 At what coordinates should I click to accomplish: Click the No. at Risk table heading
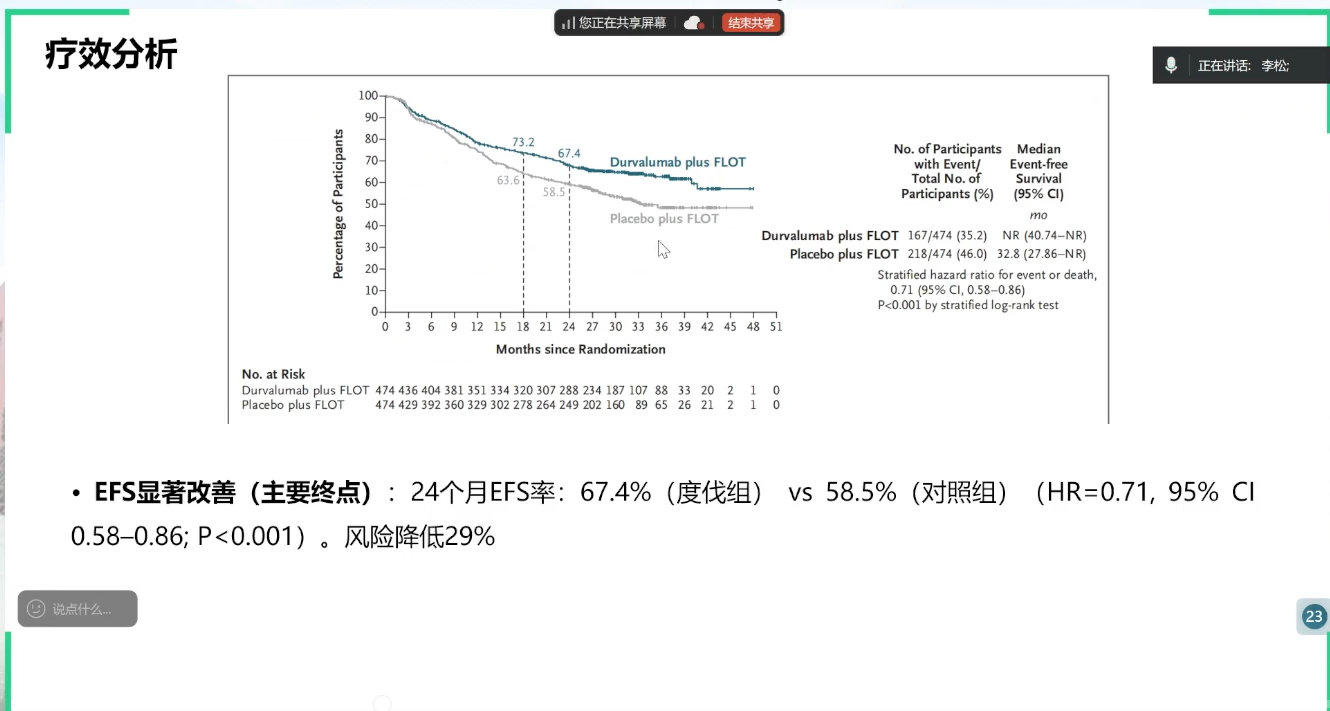(x=273, y=374)
